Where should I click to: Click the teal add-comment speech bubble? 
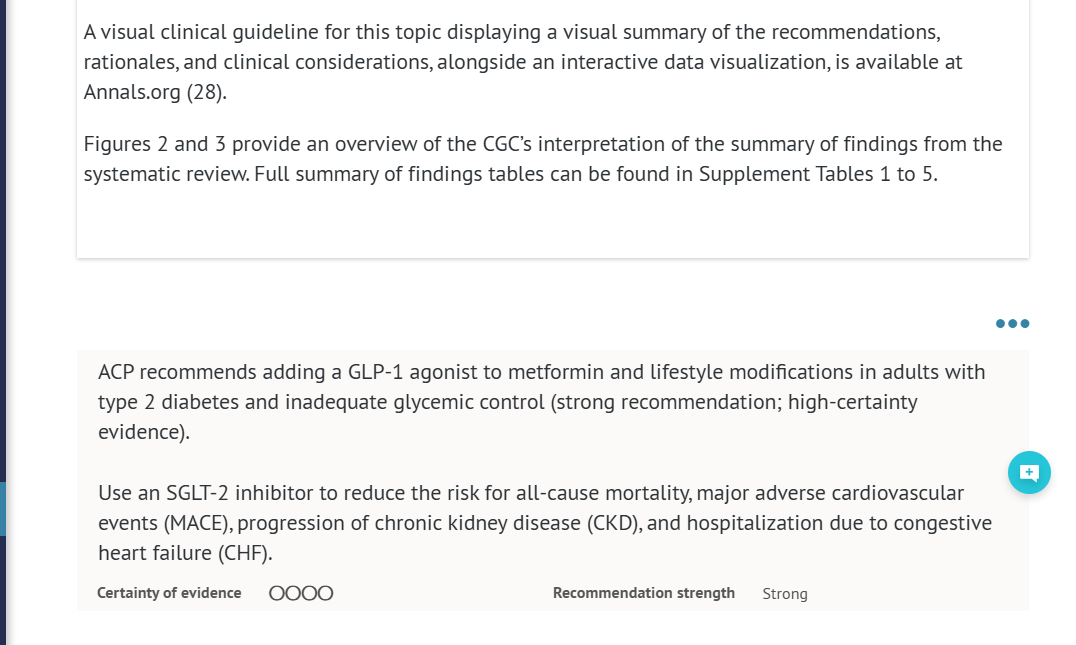coord(1029,472)
